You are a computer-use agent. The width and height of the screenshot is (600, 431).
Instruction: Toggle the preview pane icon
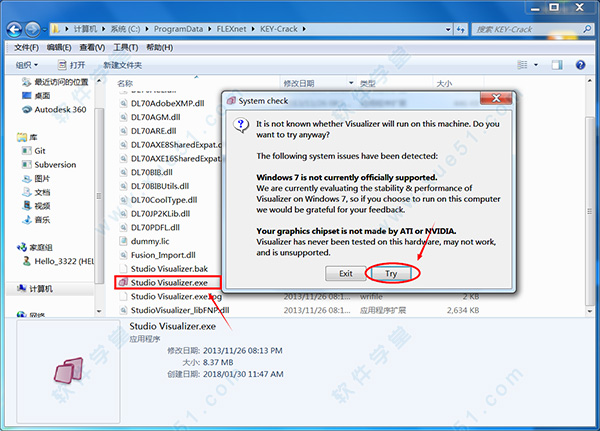pos(557,65)
